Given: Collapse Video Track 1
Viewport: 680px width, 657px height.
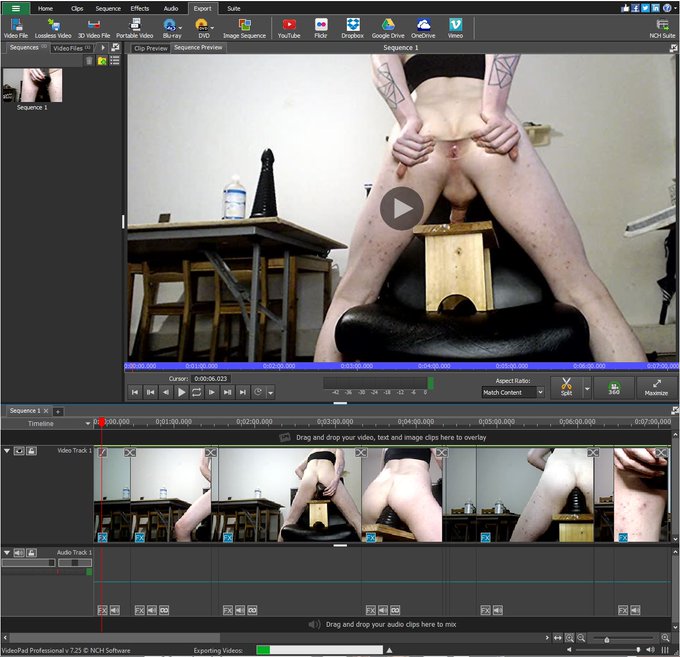Looking at the screenshot, I should [x=7, y=451].
